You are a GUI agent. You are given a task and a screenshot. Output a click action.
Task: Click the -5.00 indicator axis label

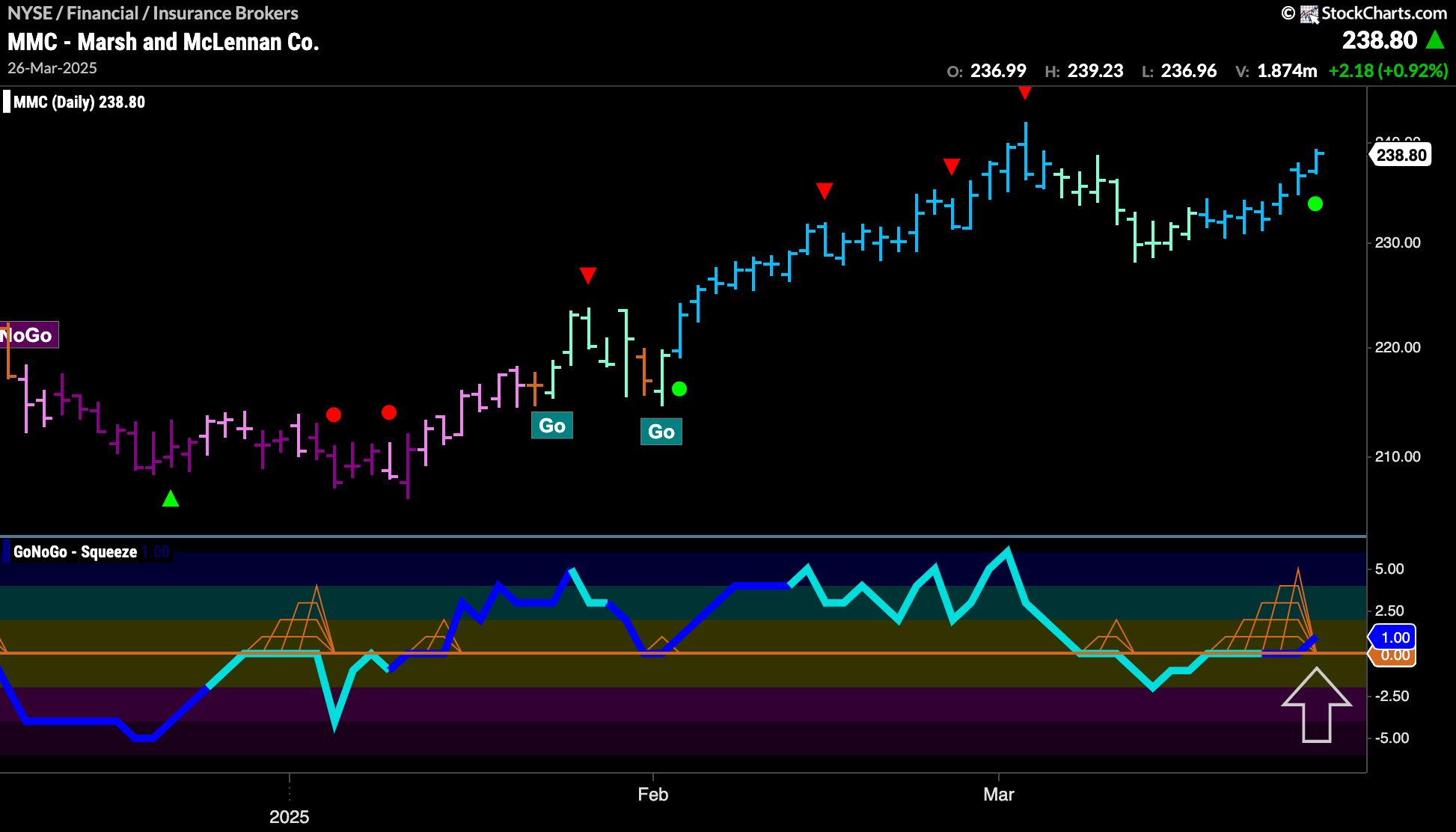tap(1392, 738)
